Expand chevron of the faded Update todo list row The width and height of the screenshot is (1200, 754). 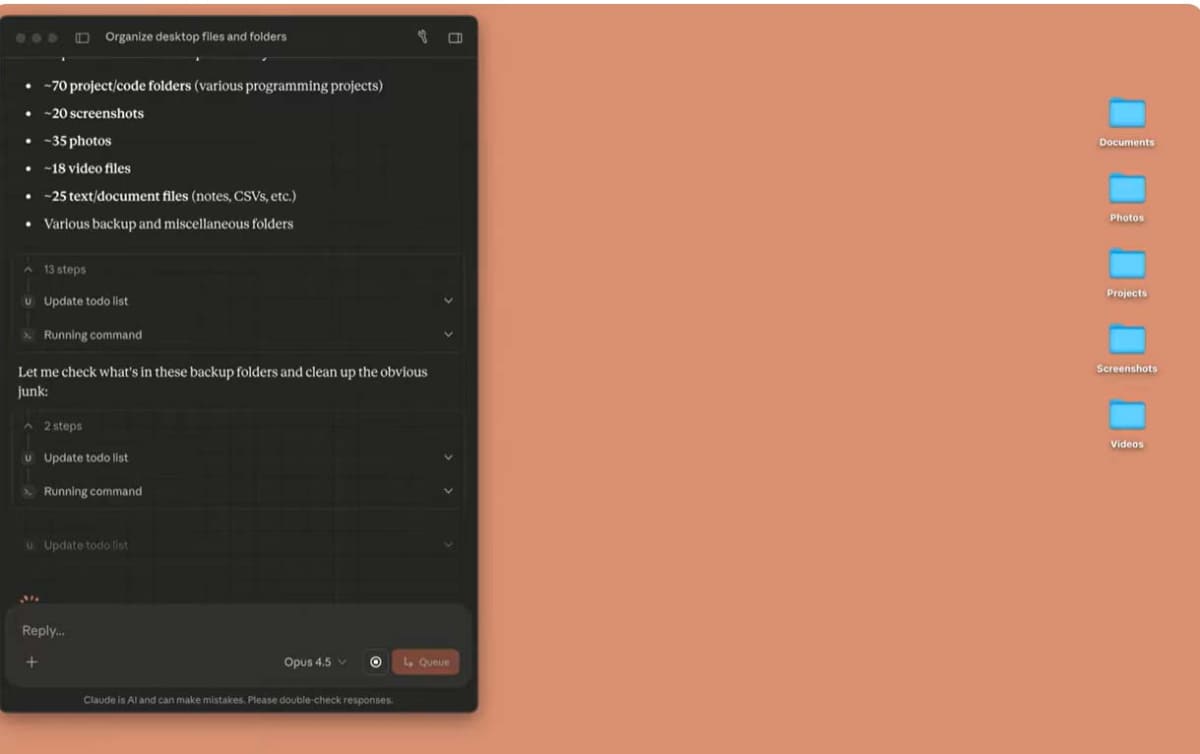point(448,545)
